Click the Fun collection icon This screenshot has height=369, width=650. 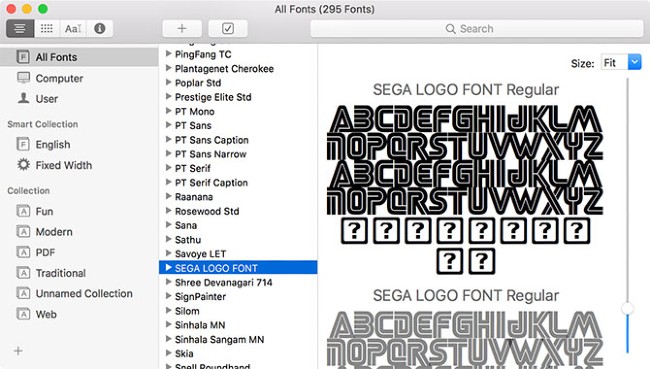[x=23, y=211]
